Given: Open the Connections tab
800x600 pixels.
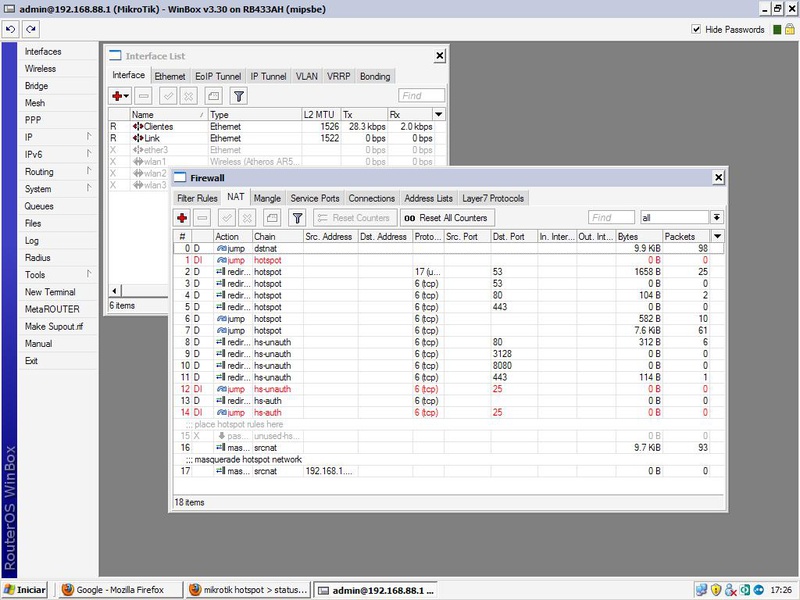Looking at the screenshot, I should (371, 198).
